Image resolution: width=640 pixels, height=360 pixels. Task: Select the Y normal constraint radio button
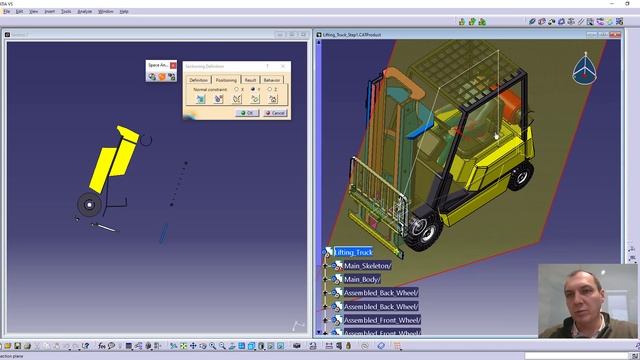point(253,89)
